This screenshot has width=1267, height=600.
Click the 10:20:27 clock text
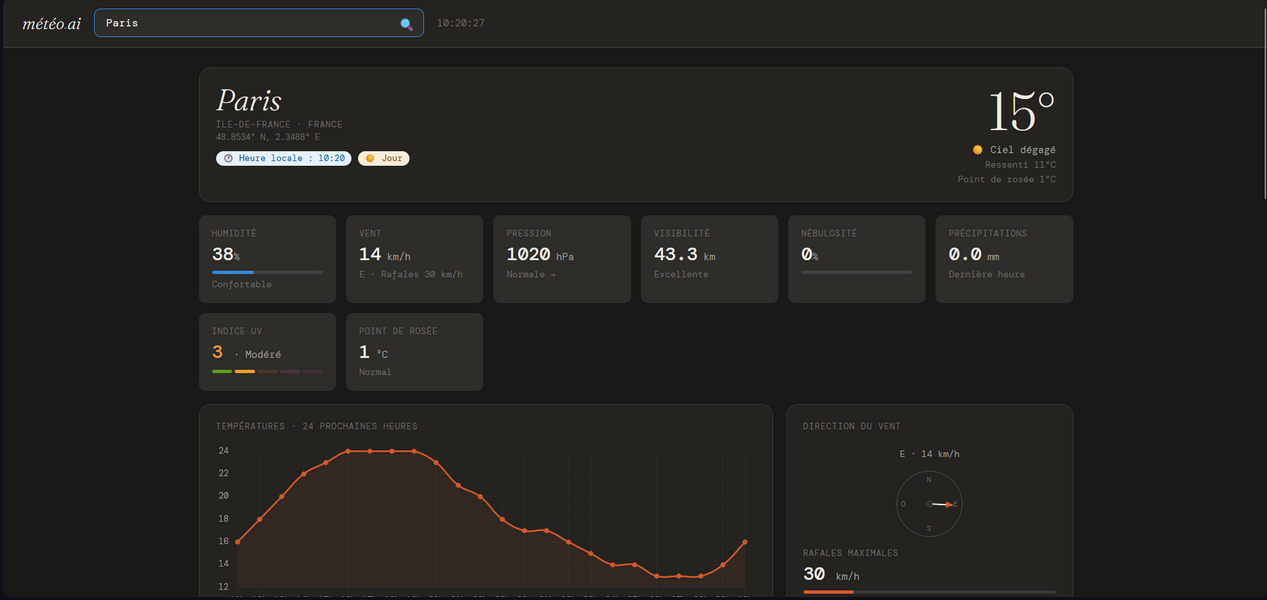point(461,23)
